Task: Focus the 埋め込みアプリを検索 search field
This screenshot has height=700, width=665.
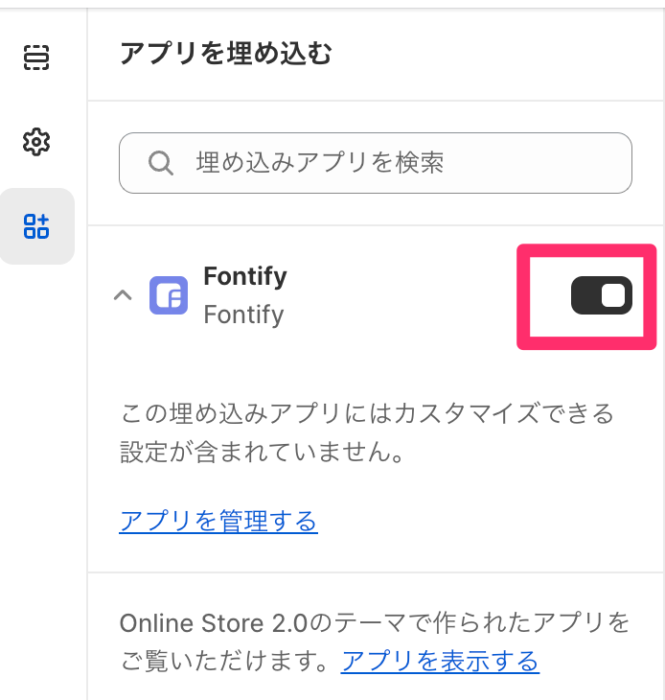Action: (375, 163)
